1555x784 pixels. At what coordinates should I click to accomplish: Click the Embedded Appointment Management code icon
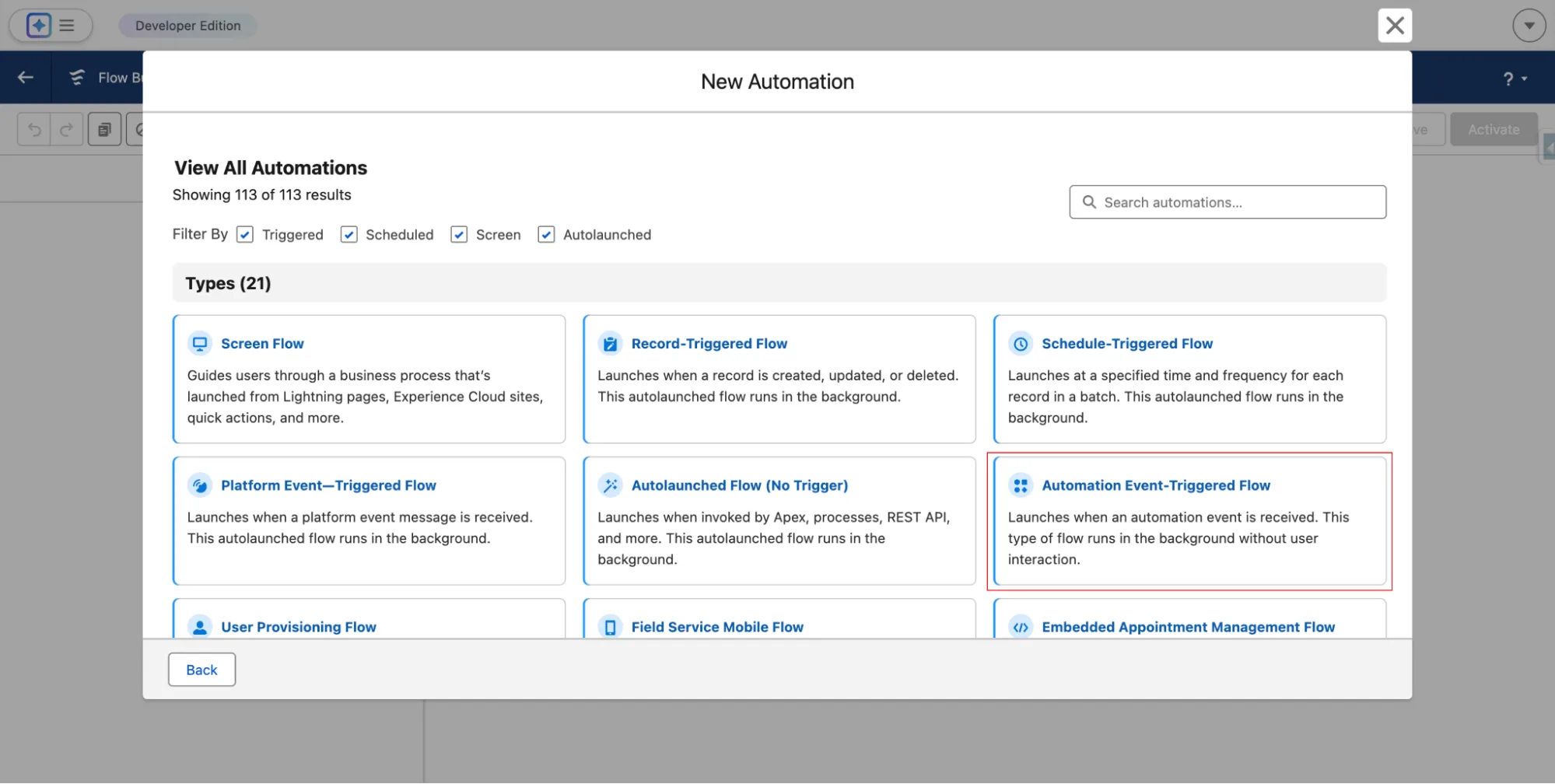[1021, 626]
